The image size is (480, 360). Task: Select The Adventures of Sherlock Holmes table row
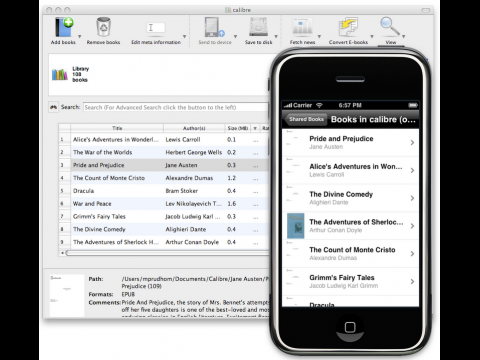164,242
